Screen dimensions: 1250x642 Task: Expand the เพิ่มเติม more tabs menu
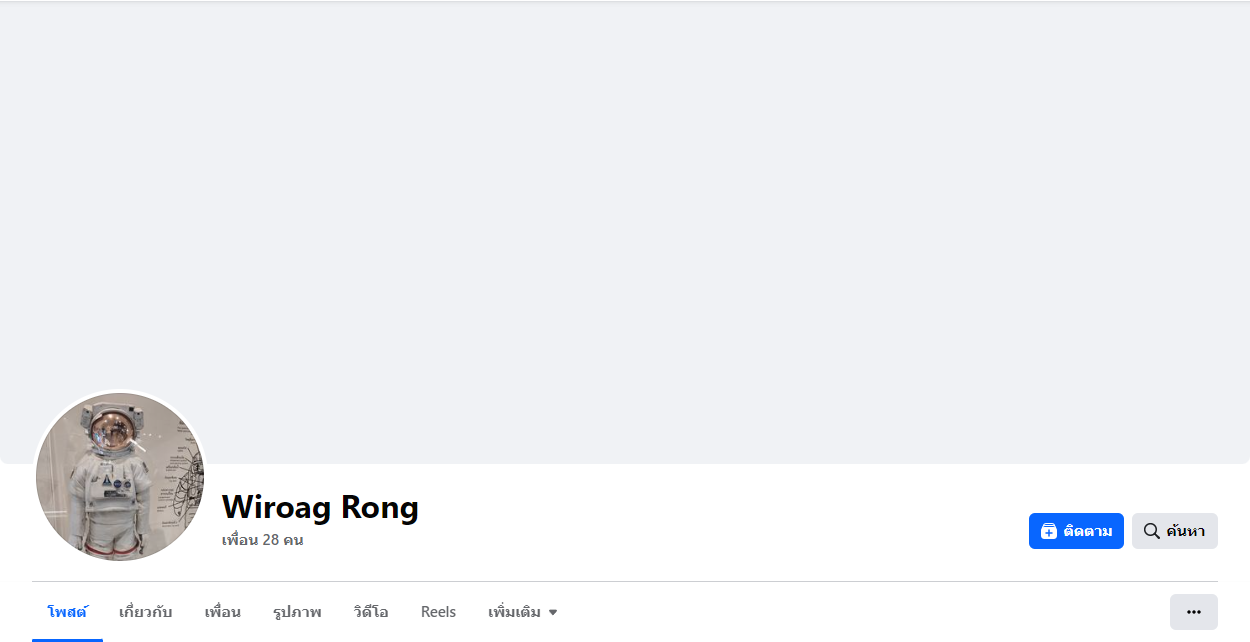(515, 612)
